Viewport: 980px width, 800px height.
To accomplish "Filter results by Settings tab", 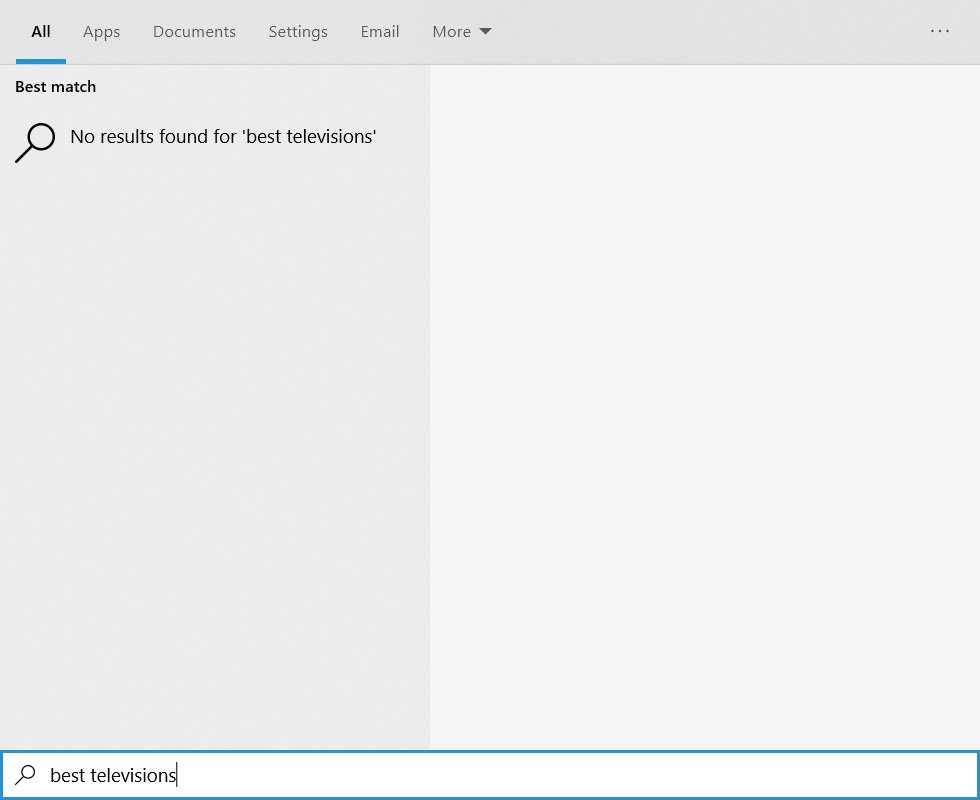I will [x=298, y=32].
